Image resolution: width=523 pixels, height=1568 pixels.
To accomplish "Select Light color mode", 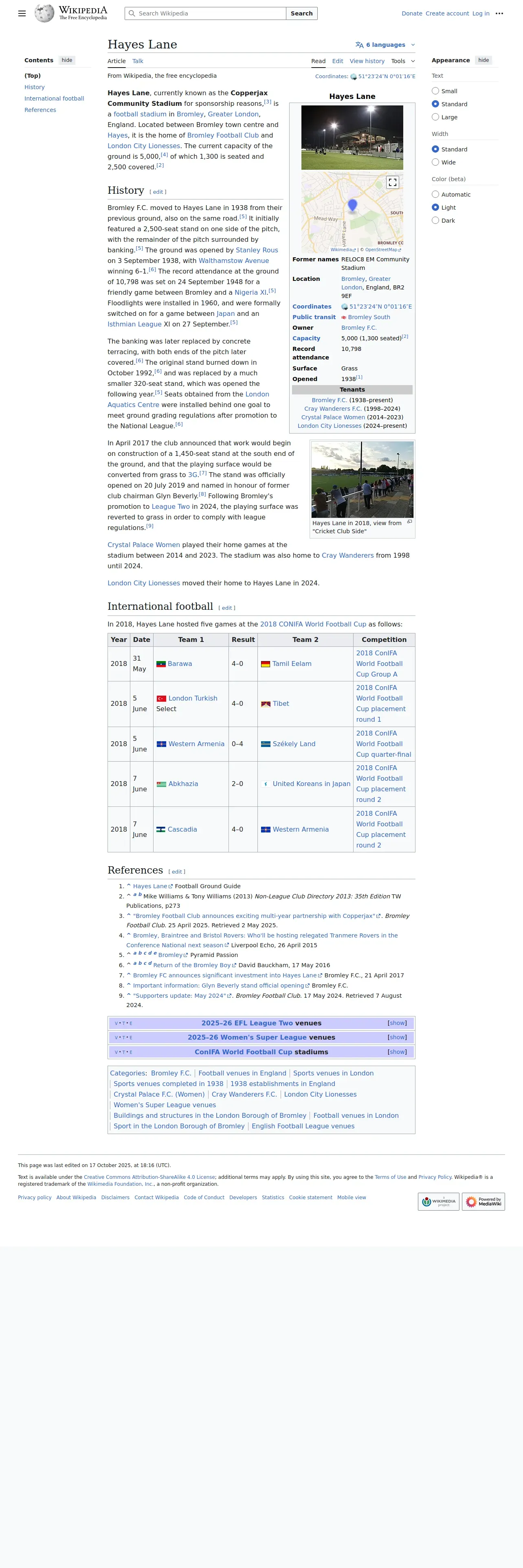I will tap(435, 208).
